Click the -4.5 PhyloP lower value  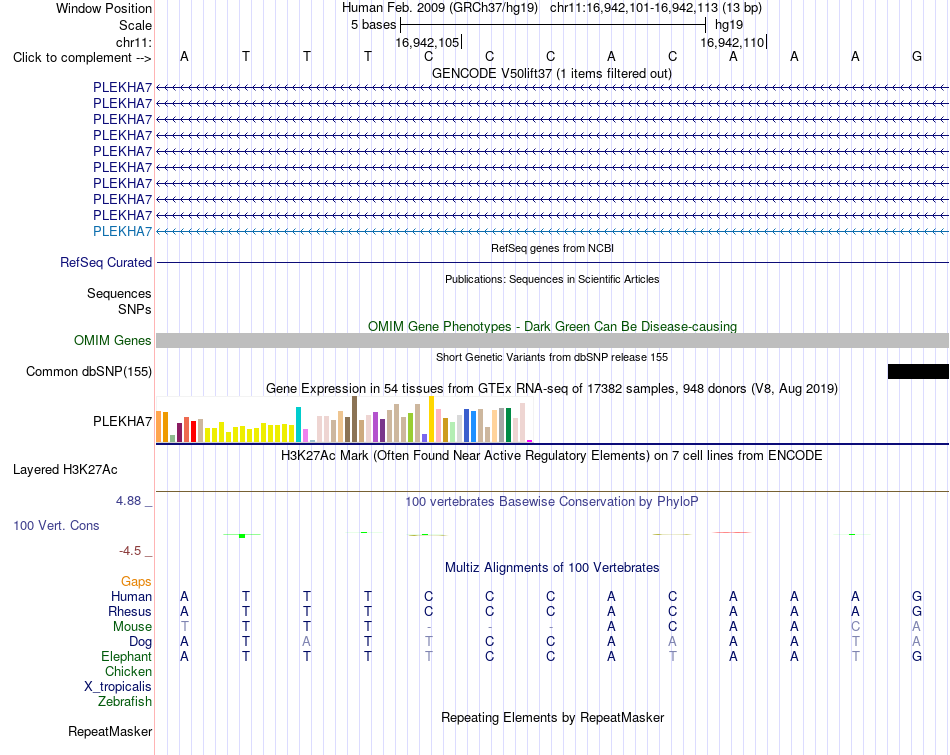tap(130, 551)
